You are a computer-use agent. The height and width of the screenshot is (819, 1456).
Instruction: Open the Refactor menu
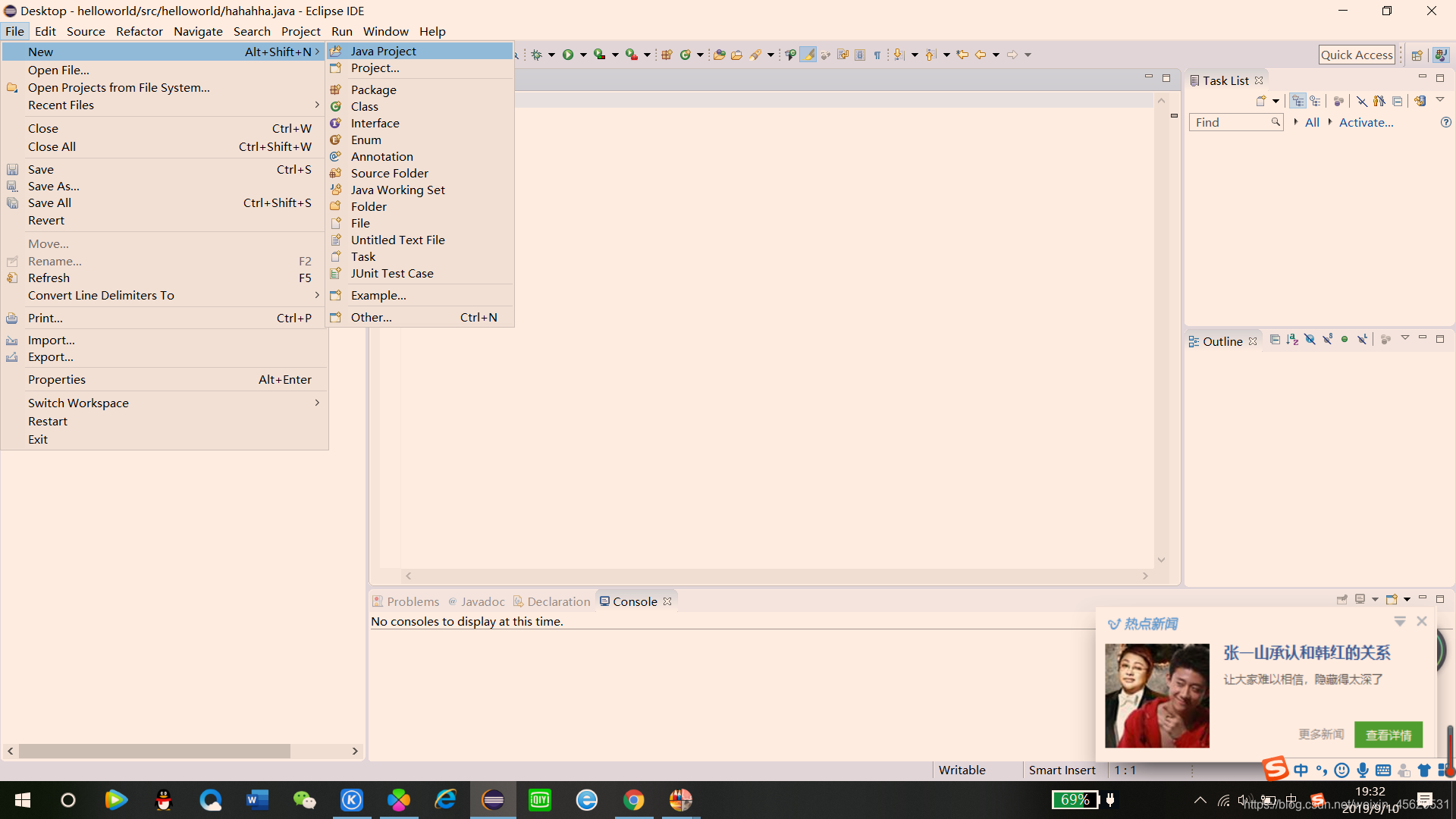(139, 31)
